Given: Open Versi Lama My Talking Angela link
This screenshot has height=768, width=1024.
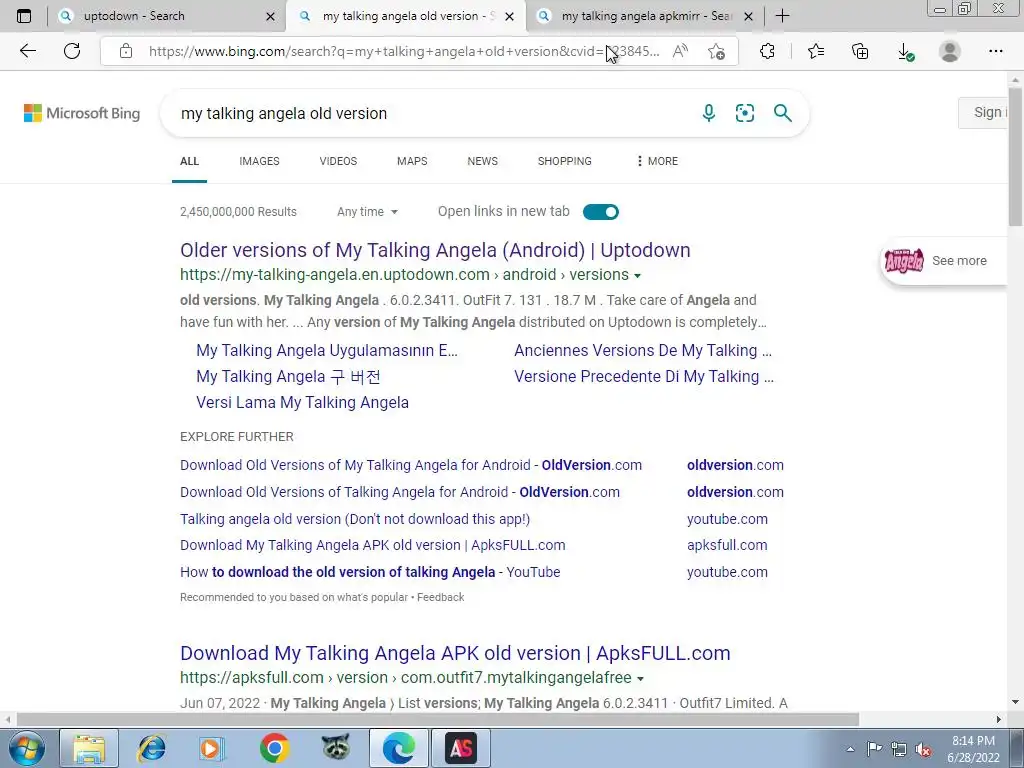Looking at the screenshot, I should [302, 402].
